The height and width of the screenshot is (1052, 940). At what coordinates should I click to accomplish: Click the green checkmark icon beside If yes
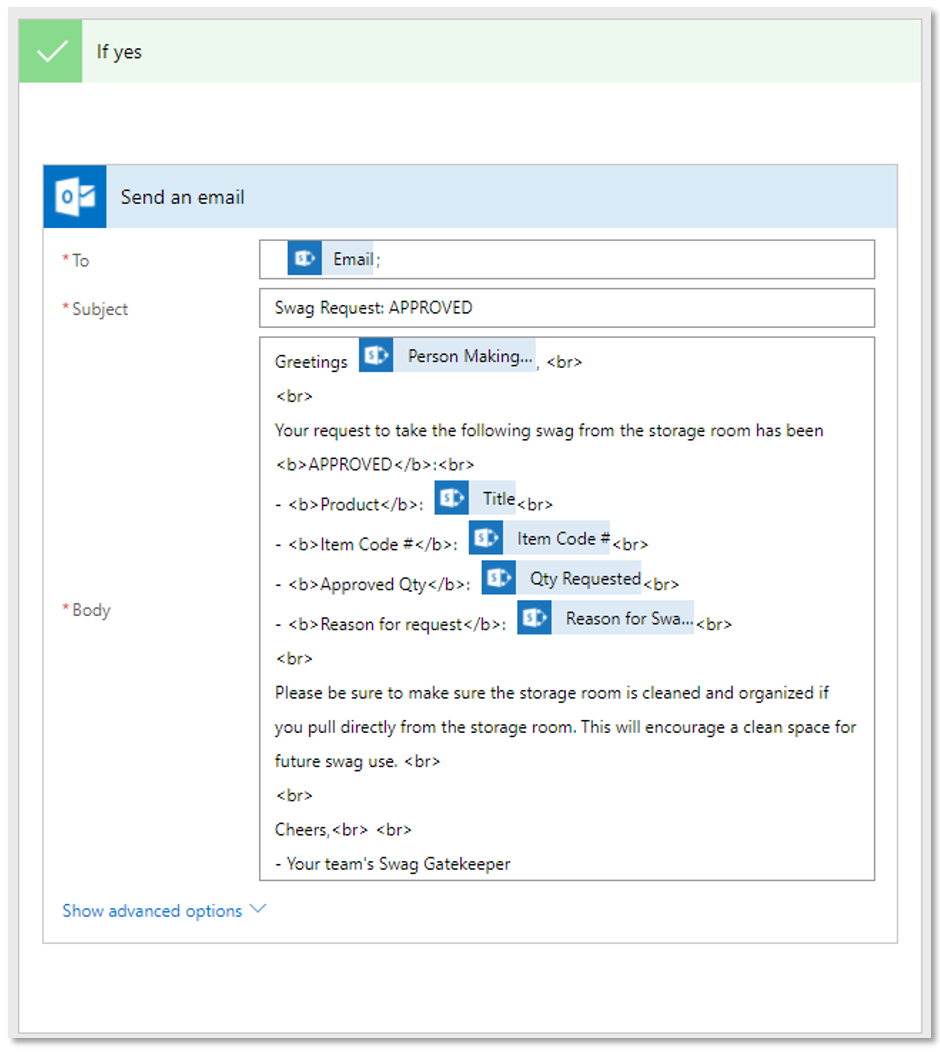click(x=51, y=52)
